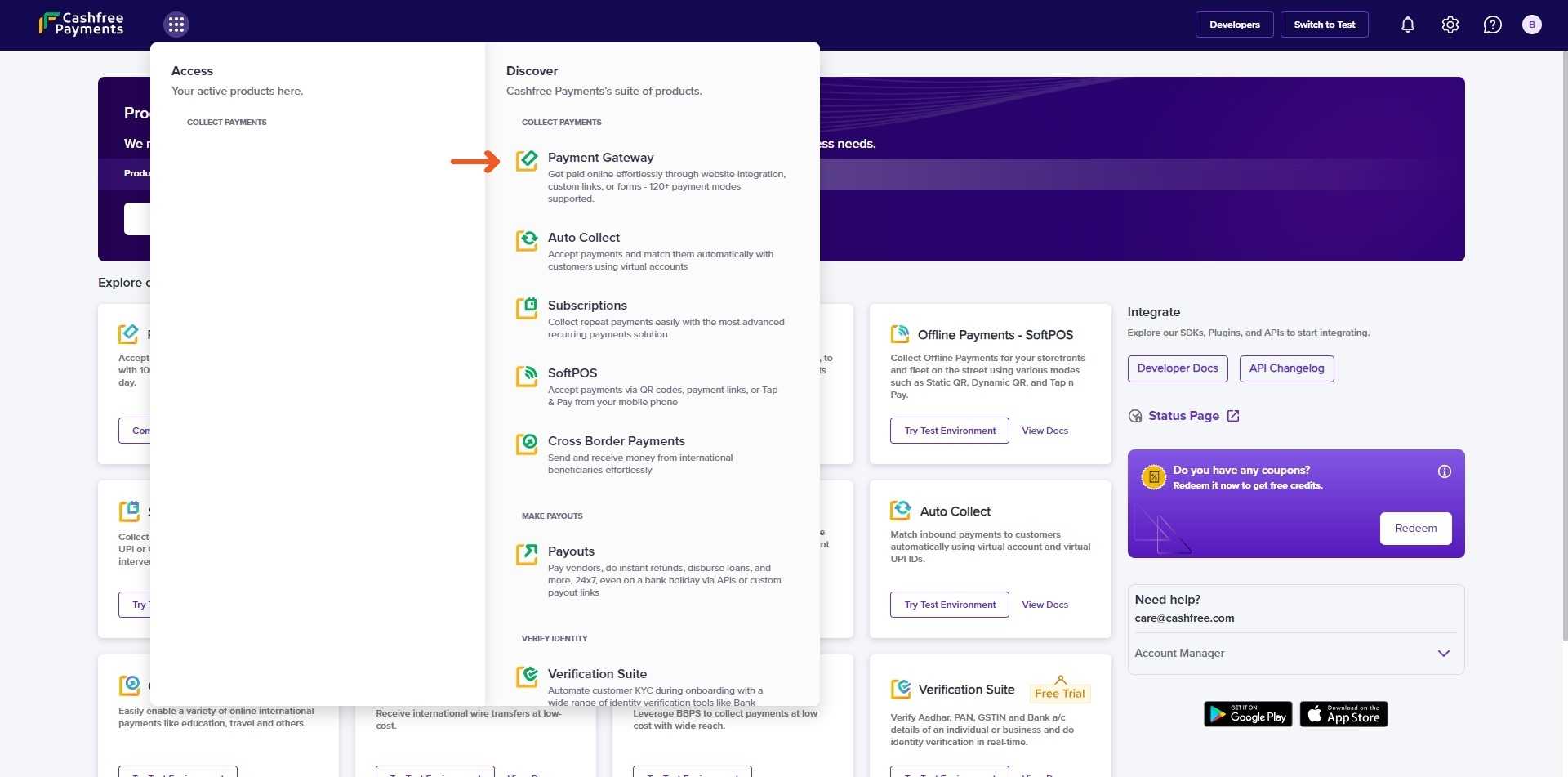This screenshot has width=1568, height=777.
Task: Click the Google Play download badge
Action: [1247, 714]
